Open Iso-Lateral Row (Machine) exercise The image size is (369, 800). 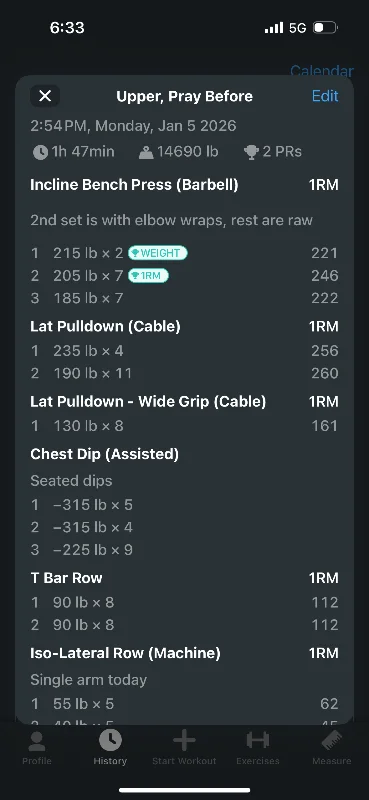(126, 653)
